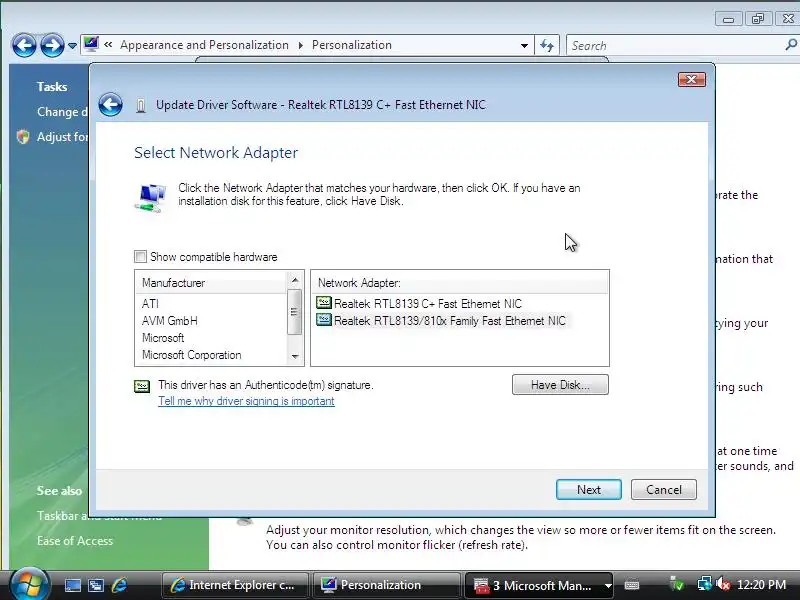
Task: Click the green checkmark tray icon
Action: pos(677,584)
